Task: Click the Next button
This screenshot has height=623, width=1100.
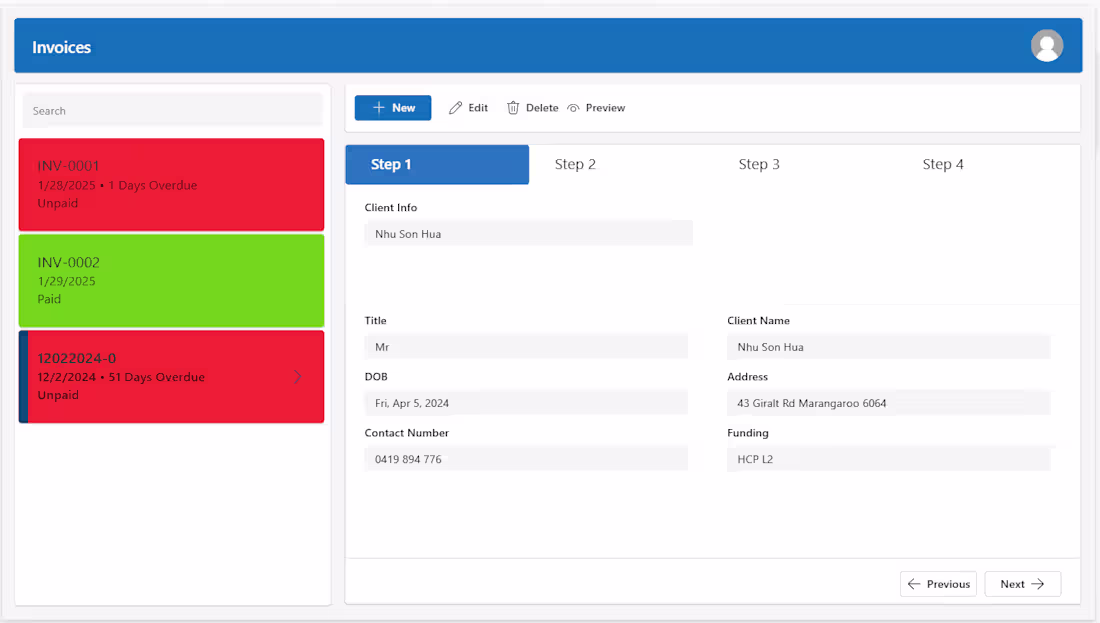Action: coord(1022,583)
